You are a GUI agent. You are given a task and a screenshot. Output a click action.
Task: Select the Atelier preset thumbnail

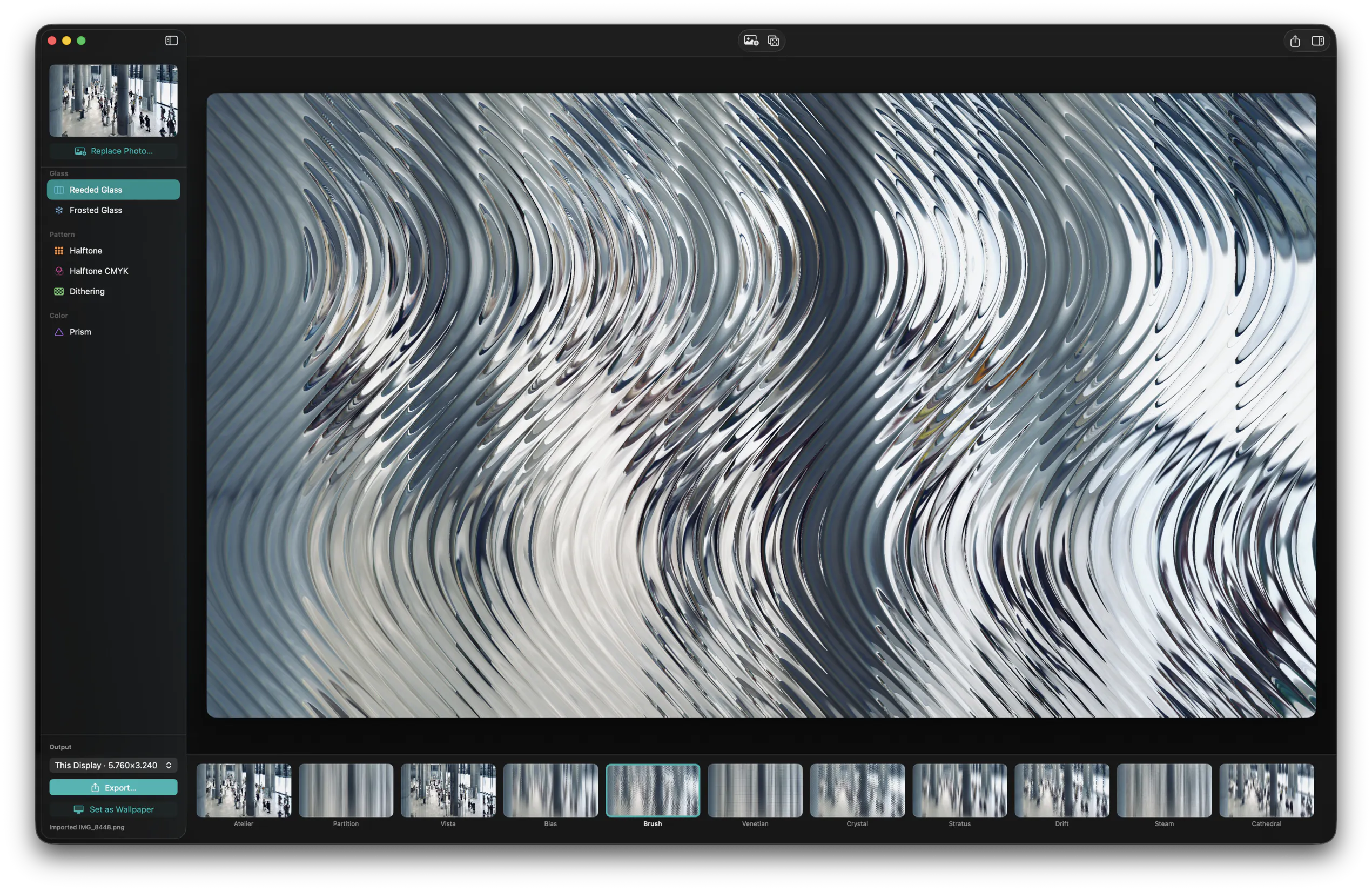pos(244,790)
